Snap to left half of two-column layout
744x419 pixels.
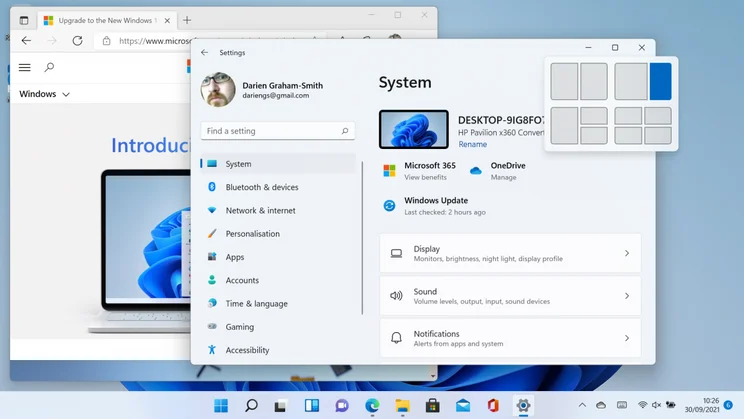564,81
